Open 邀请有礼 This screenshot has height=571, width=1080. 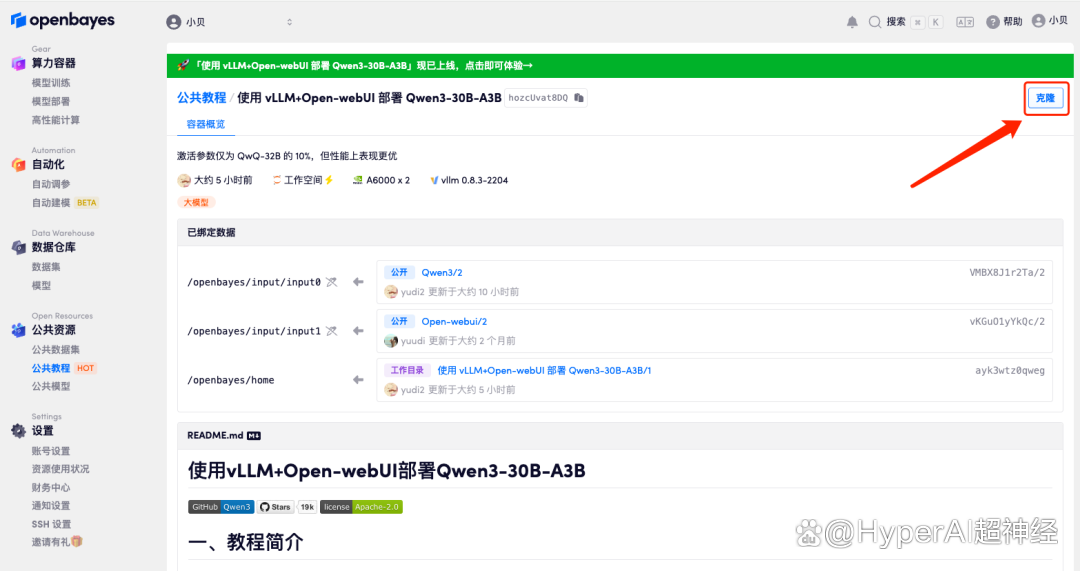pyautogui.click(x=57, y=542)
